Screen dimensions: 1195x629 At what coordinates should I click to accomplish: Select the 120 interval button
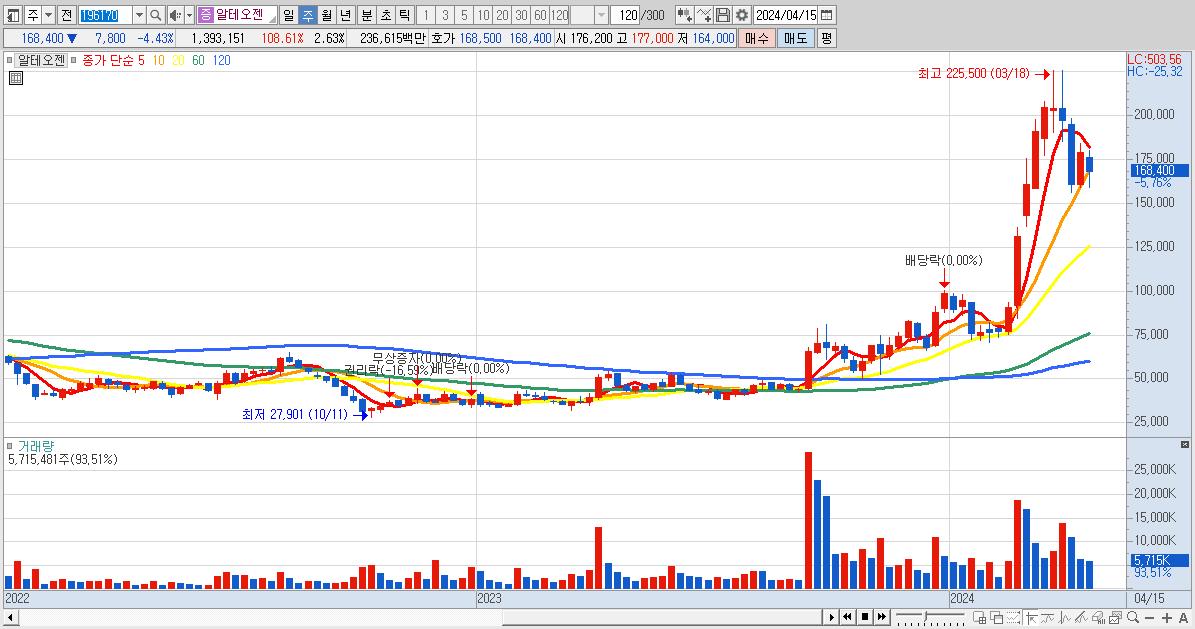(x=559, y=14)
